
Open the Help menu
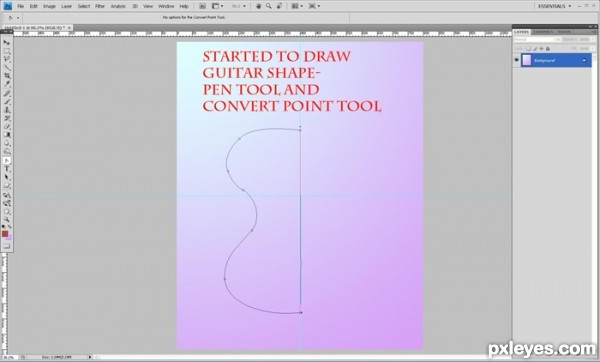pyautogui.click(x=184, y=6)
